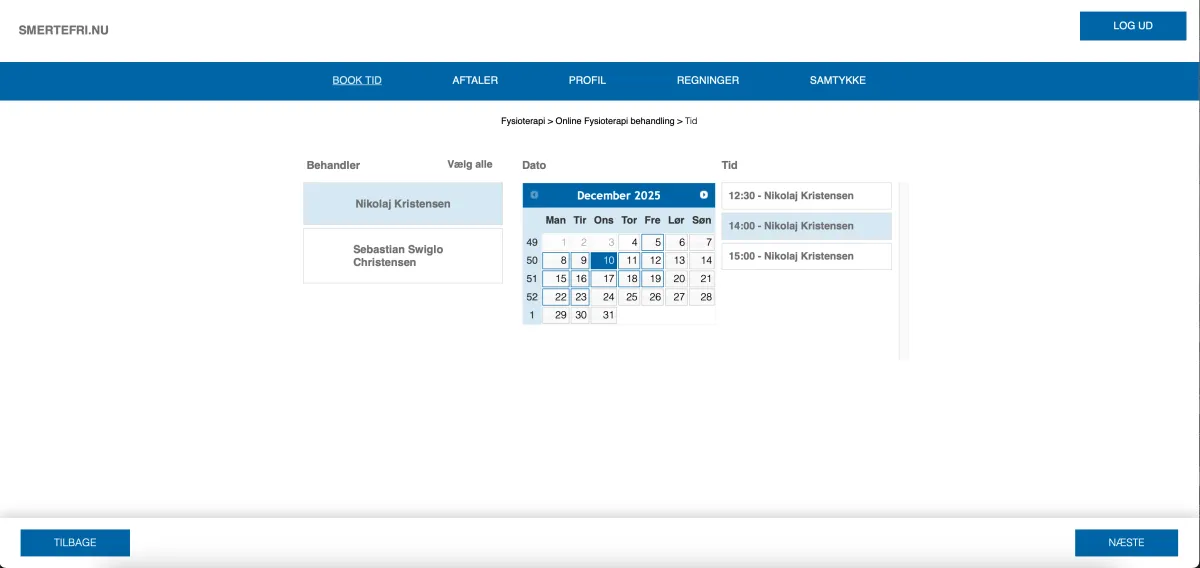This screenshot has height=568, width=1200.
Task: Select December 24 in calendar
Action: (604, 297)
